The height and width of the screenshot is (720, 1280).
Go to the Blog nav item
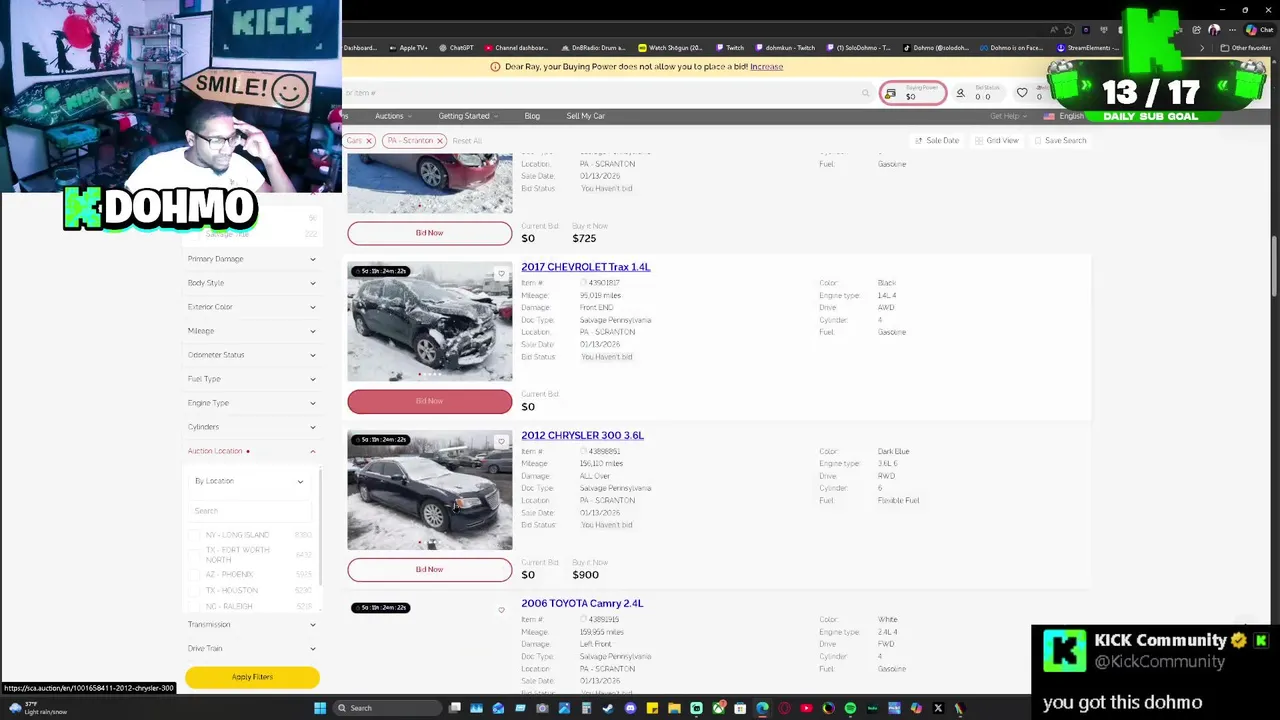pyautogui.click(x=532, y=116)
